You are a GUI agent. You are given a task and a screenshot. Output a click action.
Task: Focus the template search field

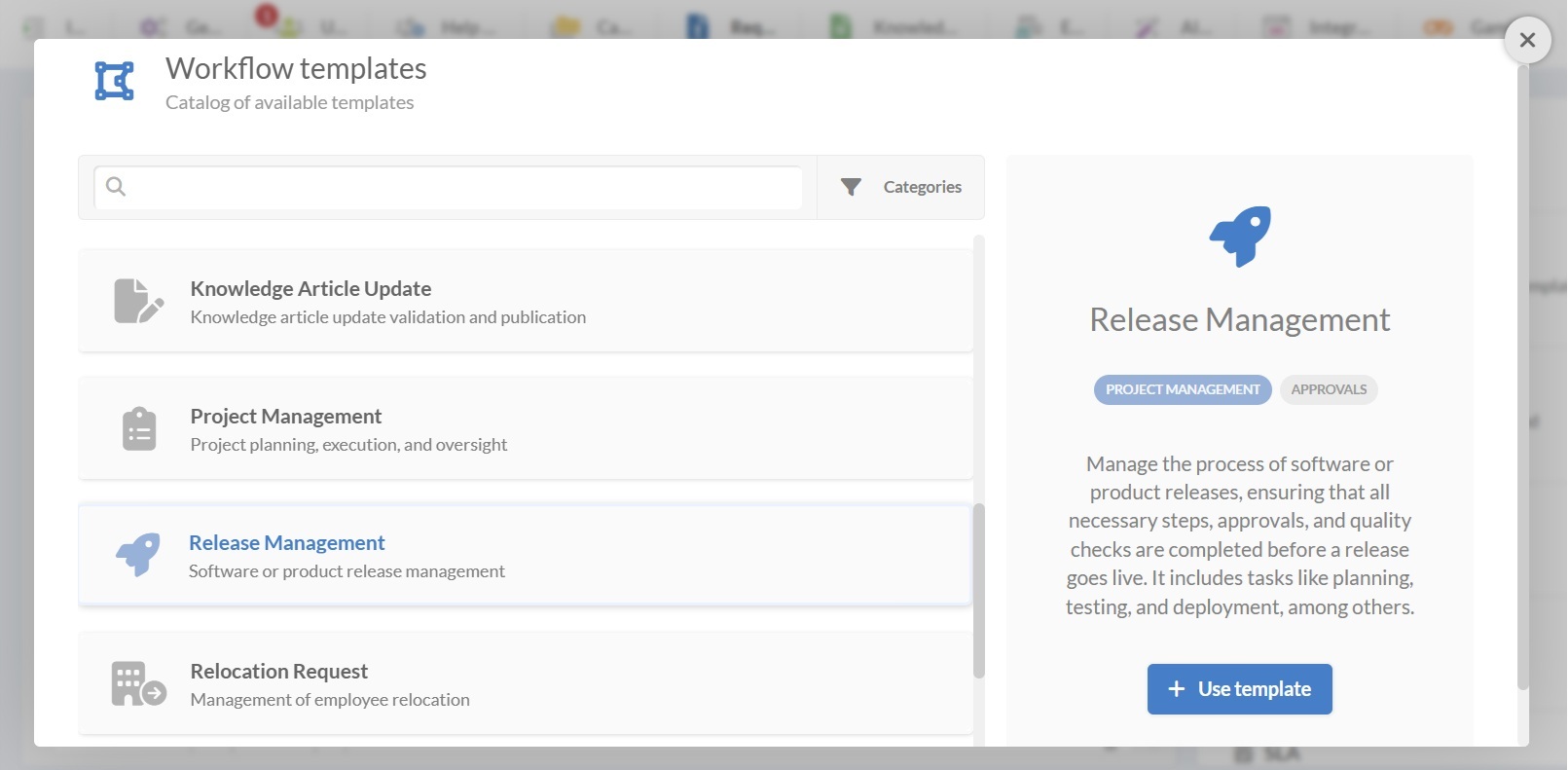click(x=448, y=187)
